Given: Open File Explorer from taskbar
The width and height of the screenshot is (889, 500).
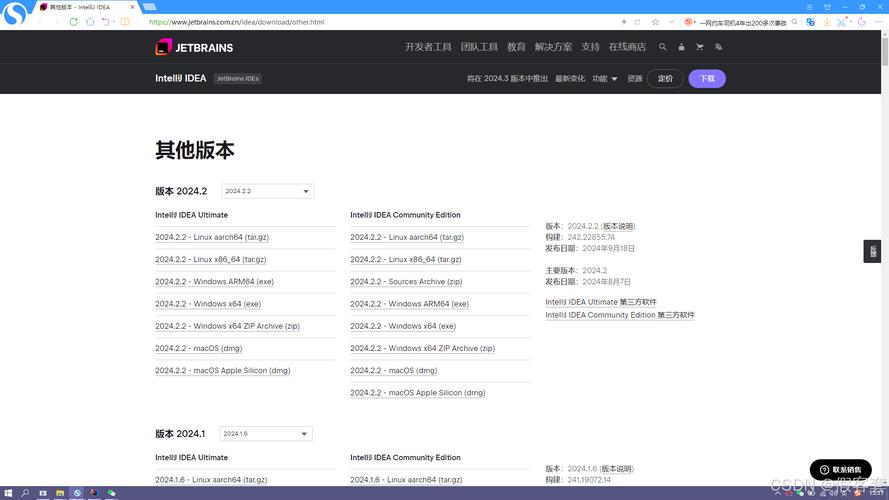Looking at the screenshot, I should click(x=60, y=493).
